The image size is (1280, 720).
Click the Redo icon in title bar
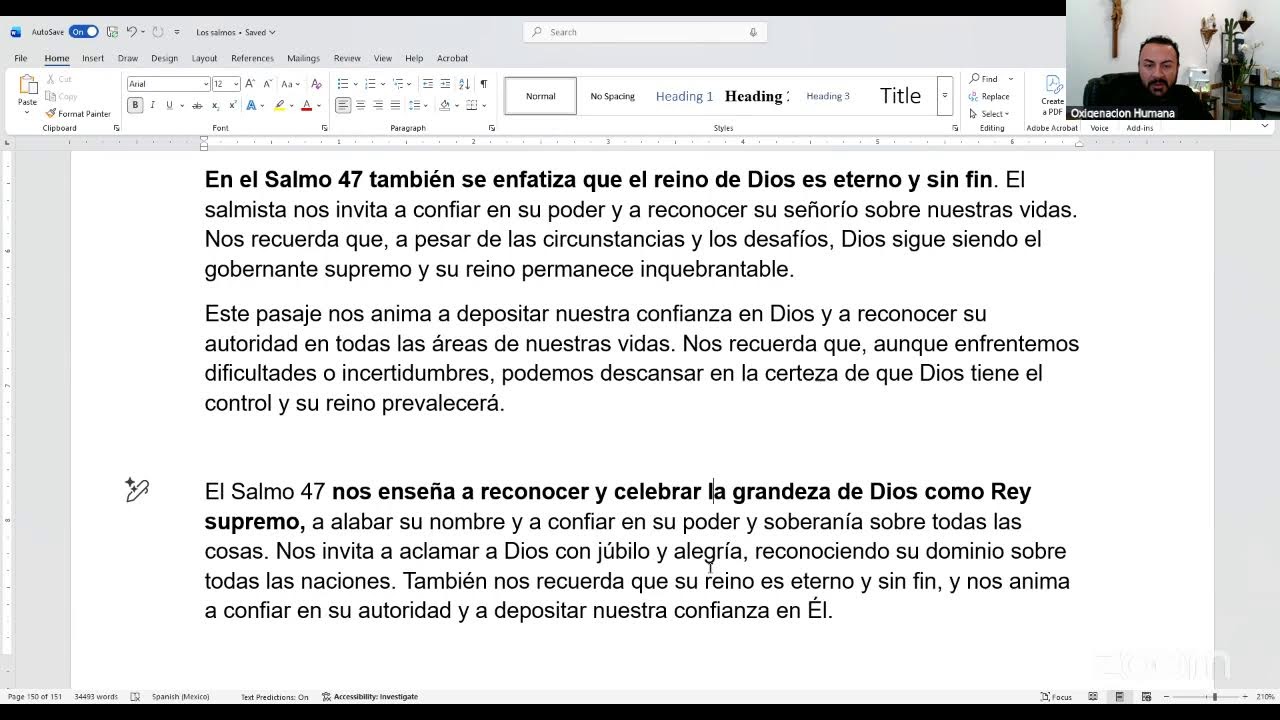[158, 32]
